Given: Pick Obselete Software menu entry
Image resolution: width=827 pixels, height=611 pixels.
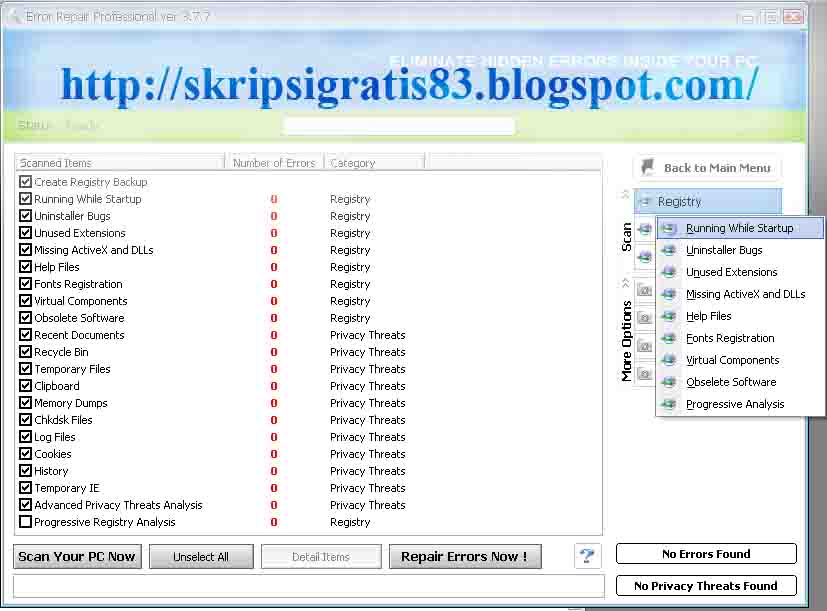Looking at the screenshot, I should 740,382.
